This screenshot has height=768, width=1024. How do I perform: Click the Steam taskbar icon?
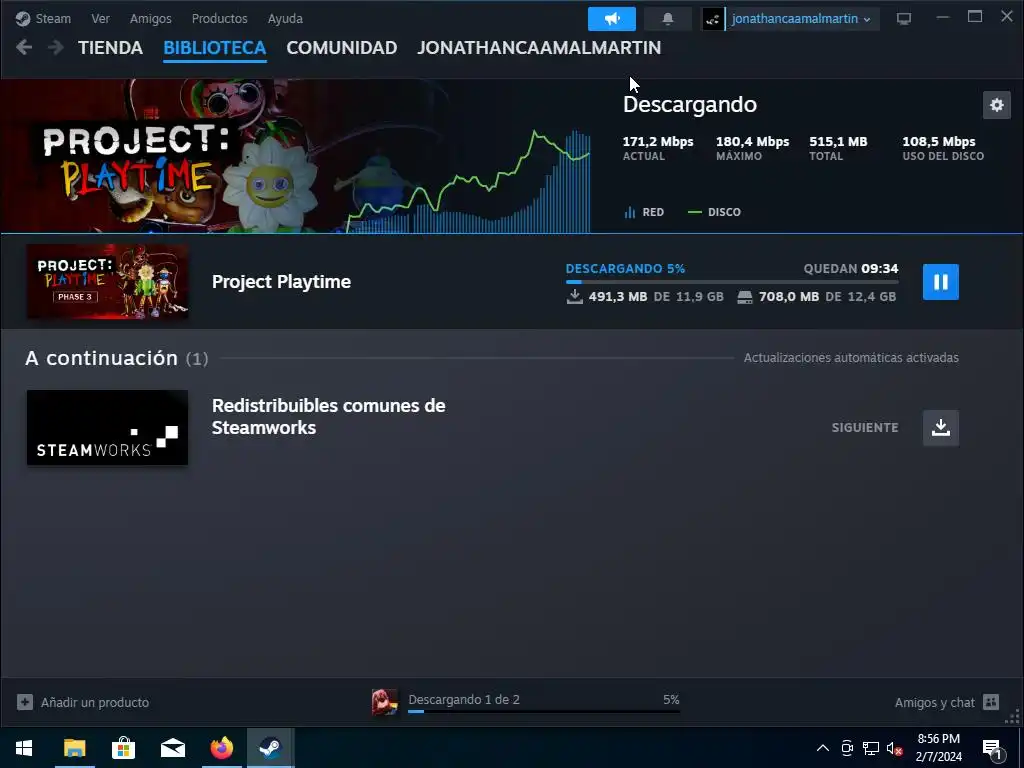(x=270, y=748)
